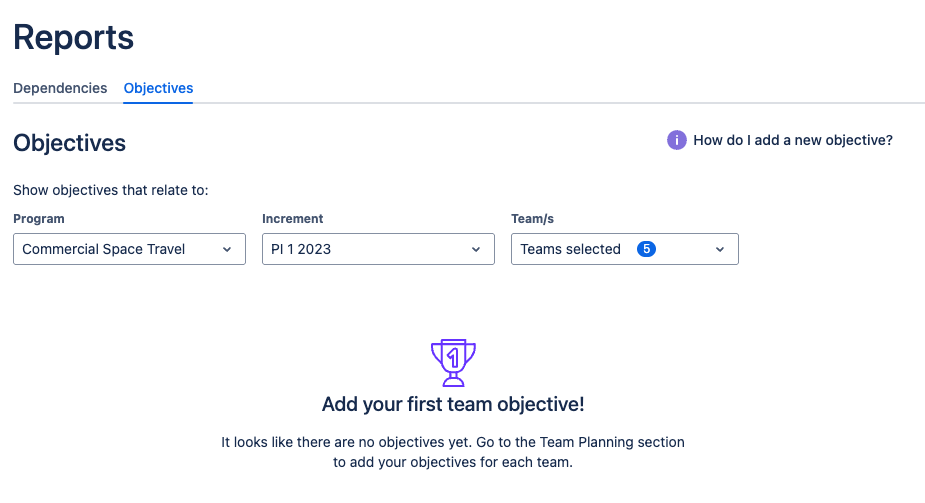Click the Increment field label
Viewport: 925px width, 503px height.
pyautogui.click(x=292, y=218)
